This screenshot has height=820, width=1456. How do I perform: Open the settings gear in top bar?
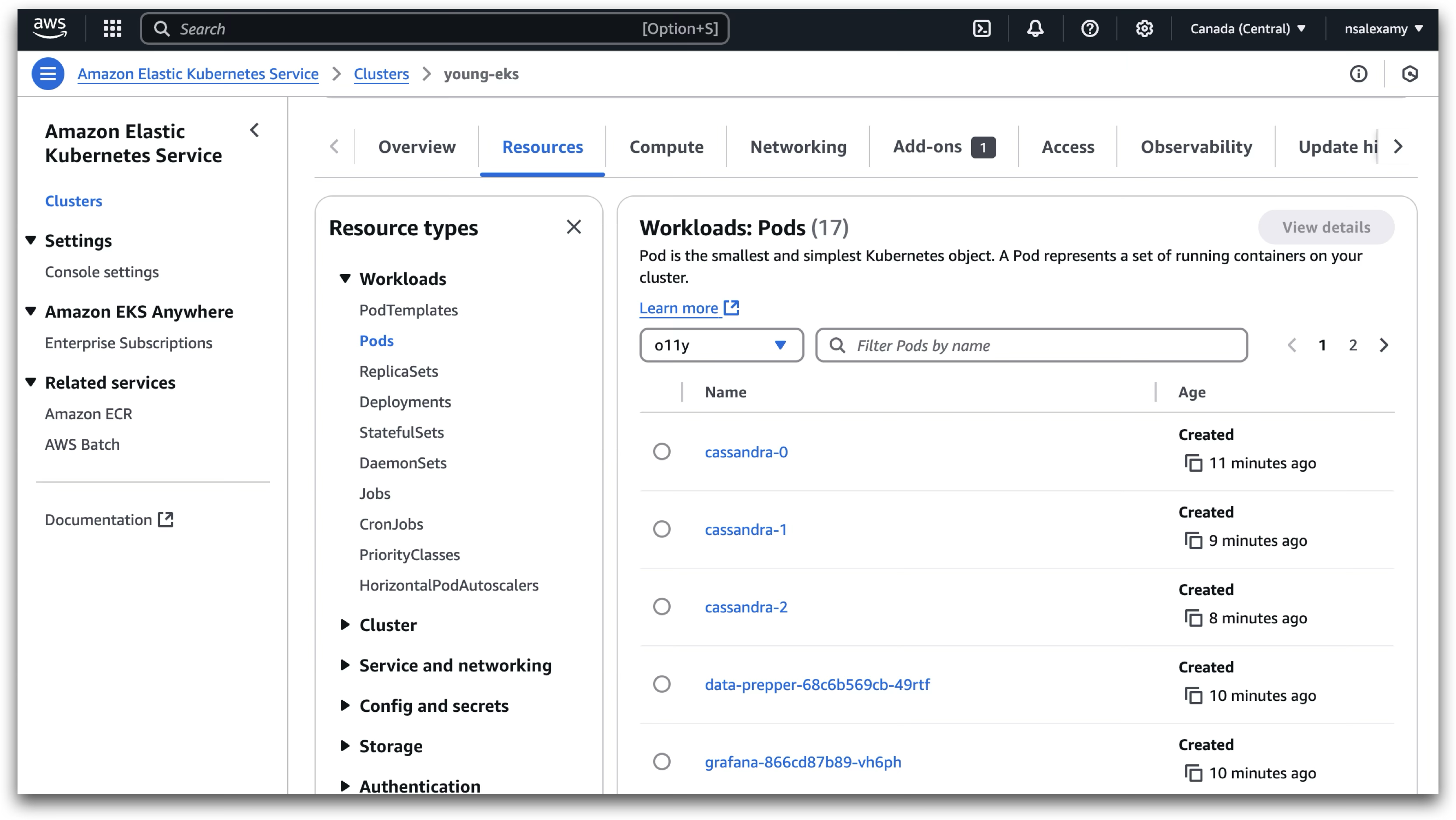[x=1145, y=28]
